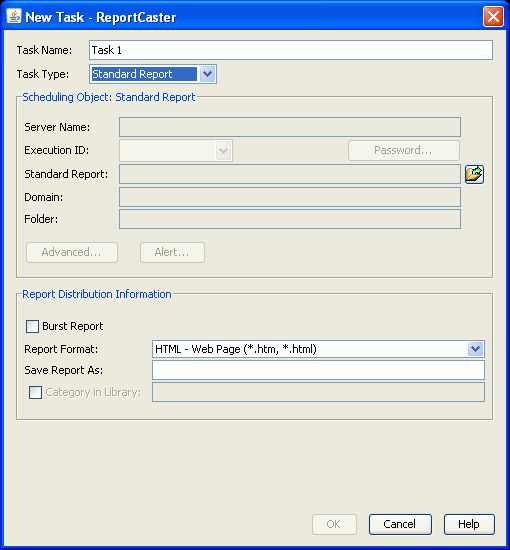Screen dimensions: 510x550
Task: Expand the Report Format dropdown list
Action: 475,349
